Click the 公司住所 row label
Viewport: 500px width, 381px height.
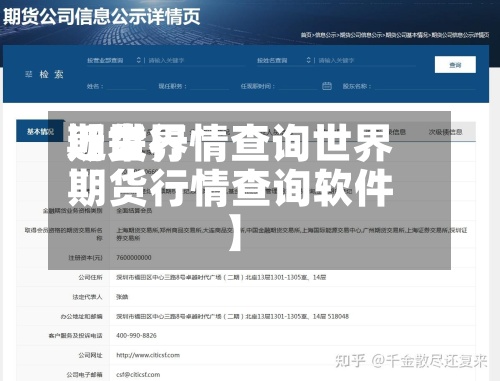point(90,277)
